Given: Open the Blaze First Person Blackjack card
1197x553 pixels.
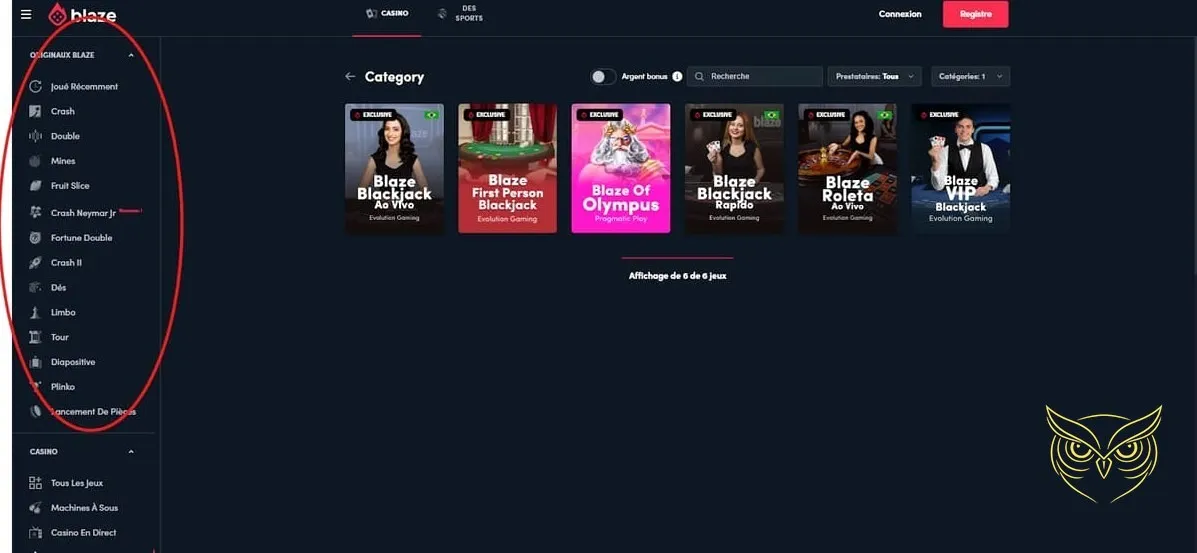Looking at the screenshot, I should point(508,168).
